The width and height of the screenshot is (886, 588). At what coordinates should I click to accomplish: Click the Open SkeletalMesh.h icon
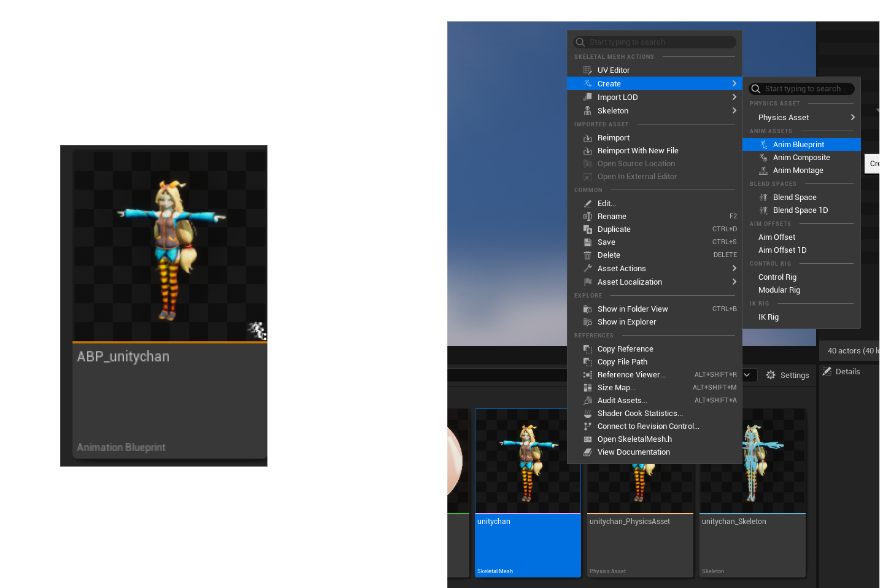587,439
